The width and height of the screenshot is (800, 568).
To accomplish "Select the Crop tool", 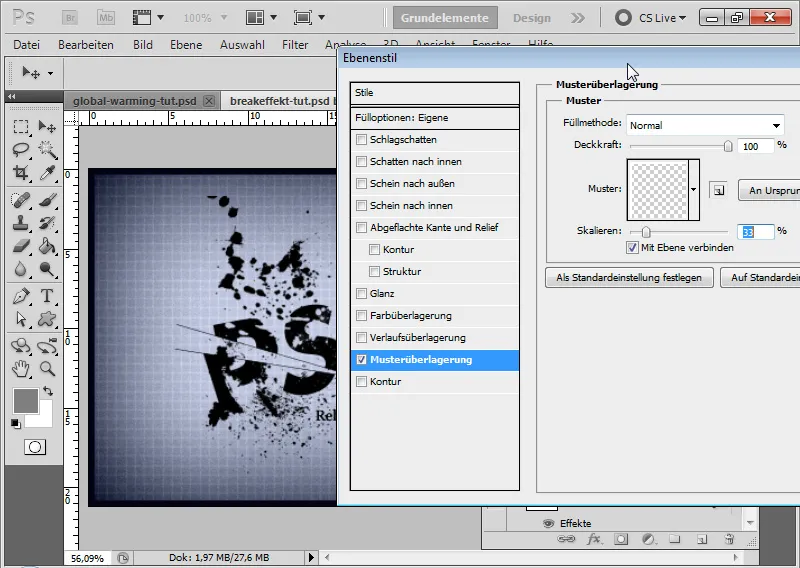I will tap(21, 172).
